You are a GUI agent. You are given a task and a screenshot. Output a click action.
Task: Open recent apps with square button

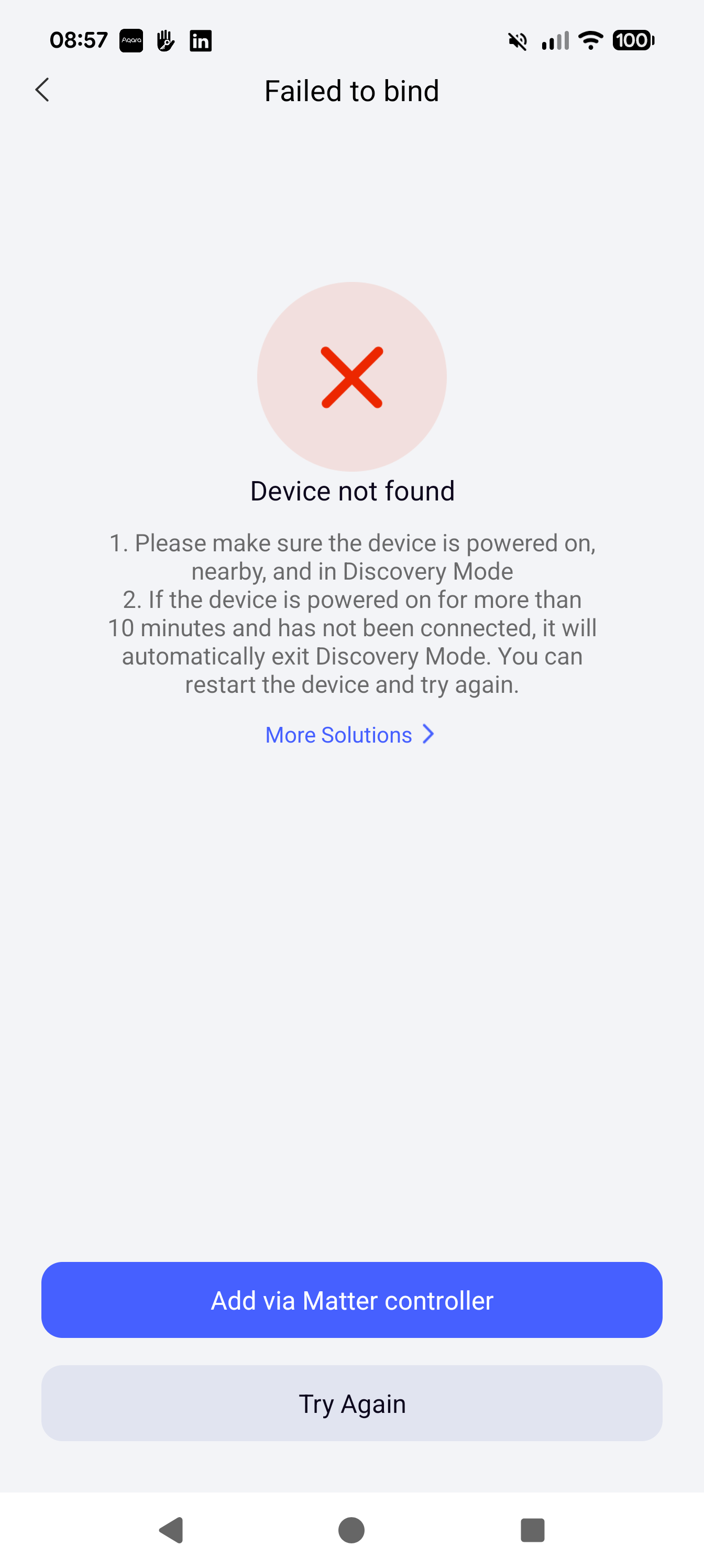(532, 1530)
